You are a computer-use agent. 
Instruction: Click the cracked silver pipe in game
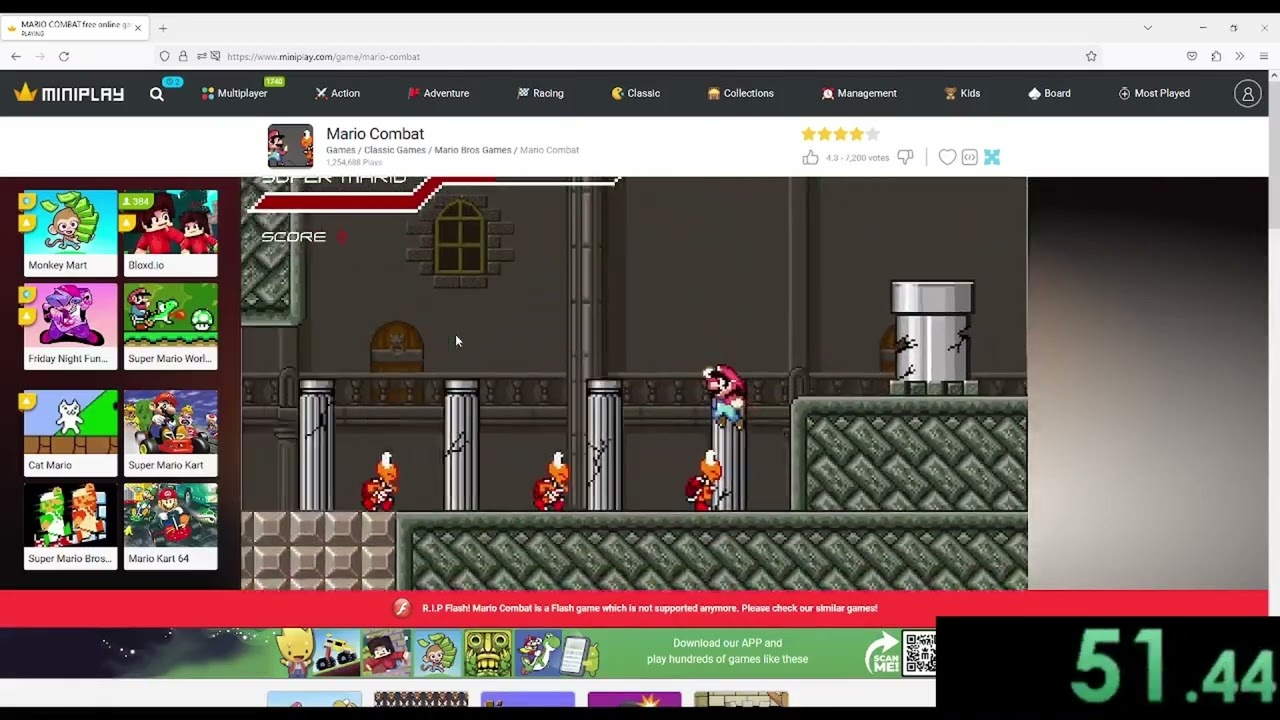932,338
